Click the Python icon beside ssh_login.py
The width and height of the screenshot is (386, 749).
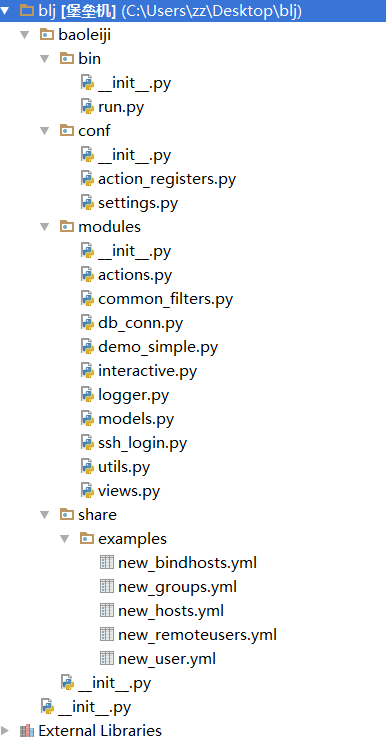87,442
